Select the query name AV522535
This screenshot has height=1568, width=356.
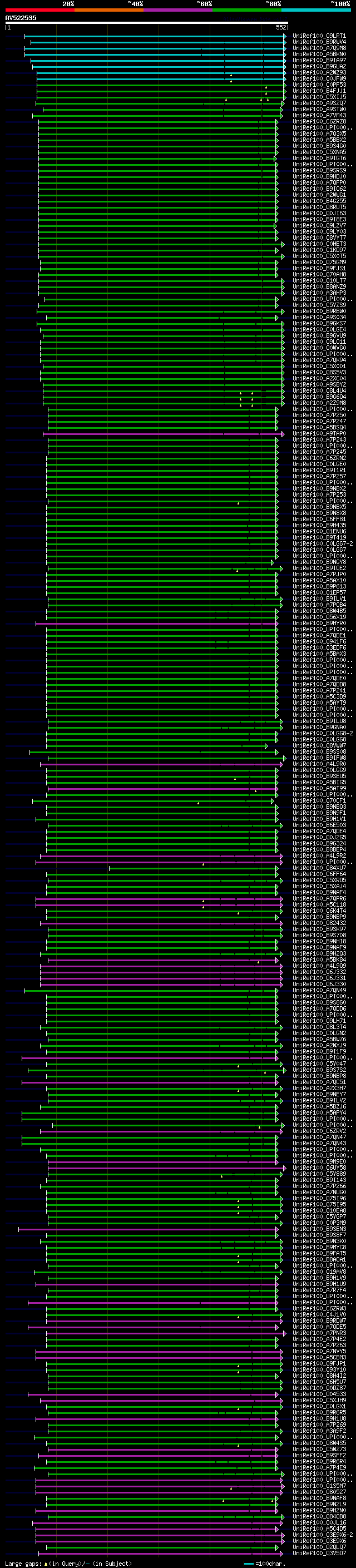pyautogui.click(x=21, y=18)
